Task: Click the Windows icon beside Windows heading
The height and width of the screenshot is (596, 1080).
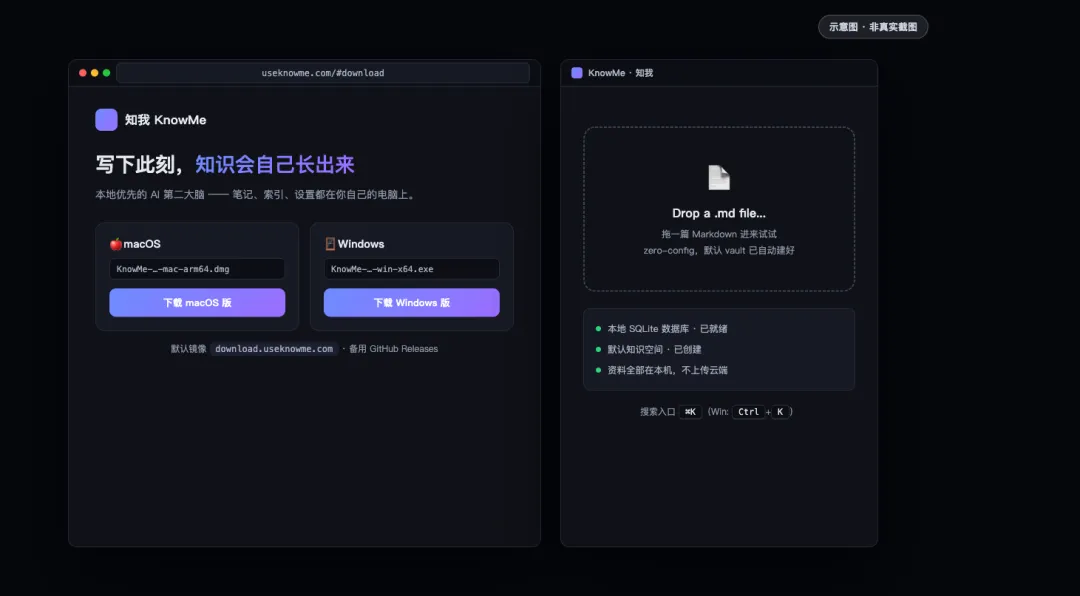Action: point(330,244)
